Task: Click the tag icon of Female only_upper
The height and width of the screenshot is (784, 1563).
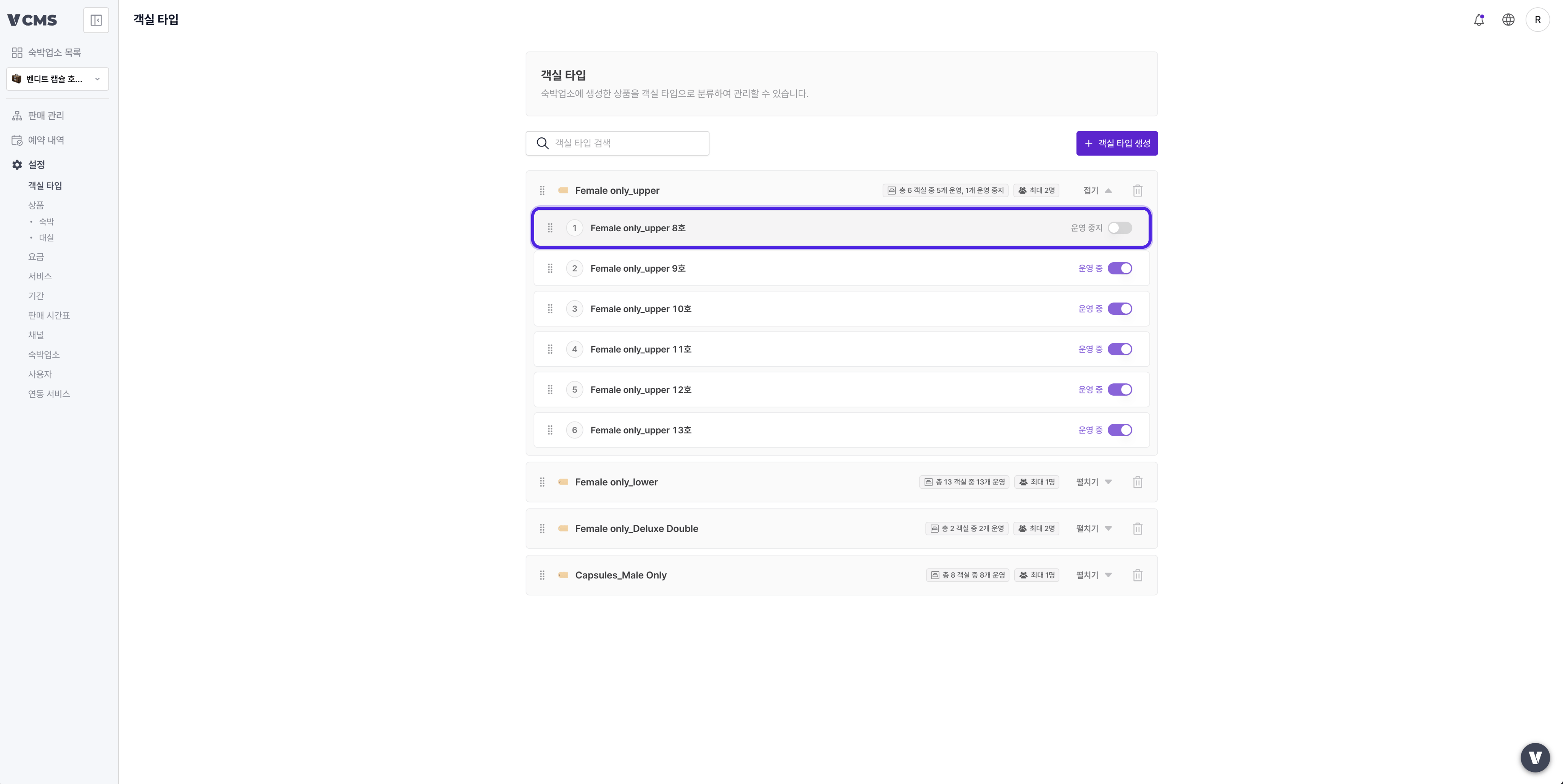Action: (x=563, y=190)
